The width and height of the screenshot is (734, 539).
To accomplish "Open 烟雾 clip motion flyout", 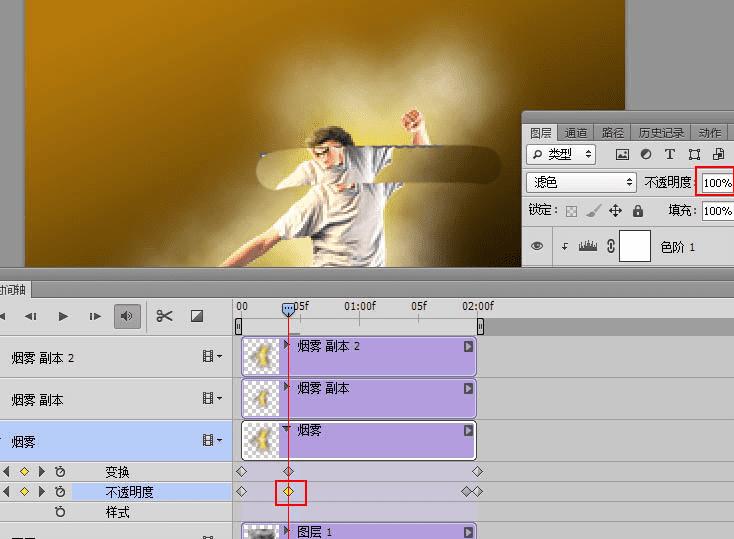I will pyautogui.click(x=468, y=430).
